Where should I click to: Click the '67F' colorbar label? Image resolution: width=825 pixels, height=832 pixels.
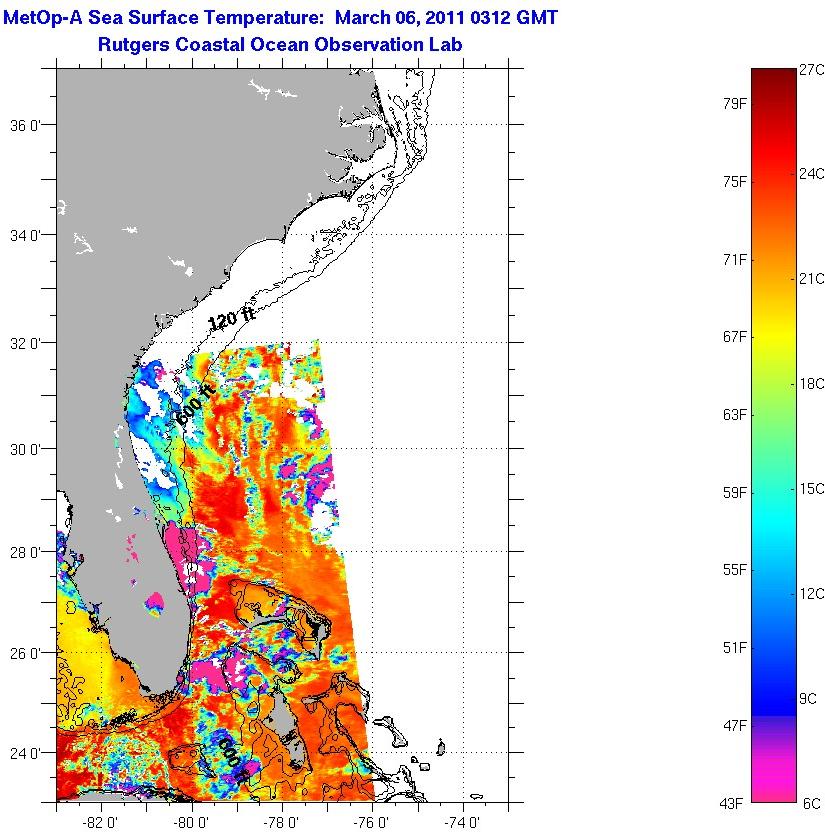pyautogui.click(x=734, y=337)
